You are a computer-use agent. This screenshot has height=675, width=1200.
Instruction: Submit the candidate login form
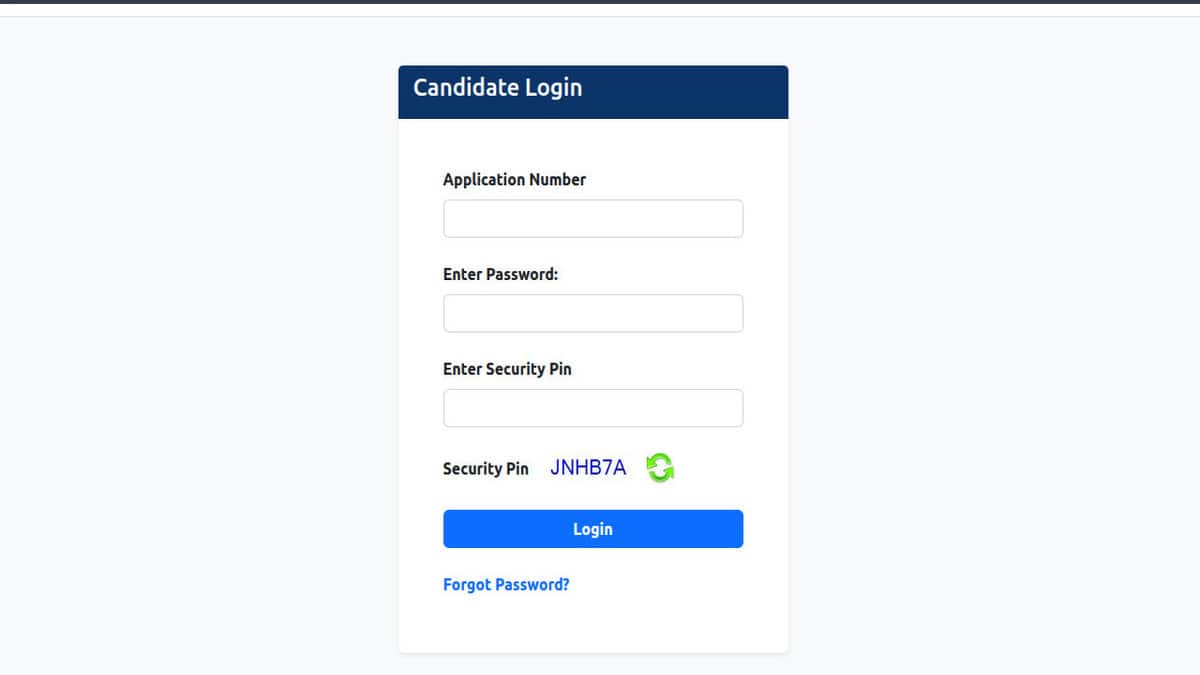click(593, 529)
